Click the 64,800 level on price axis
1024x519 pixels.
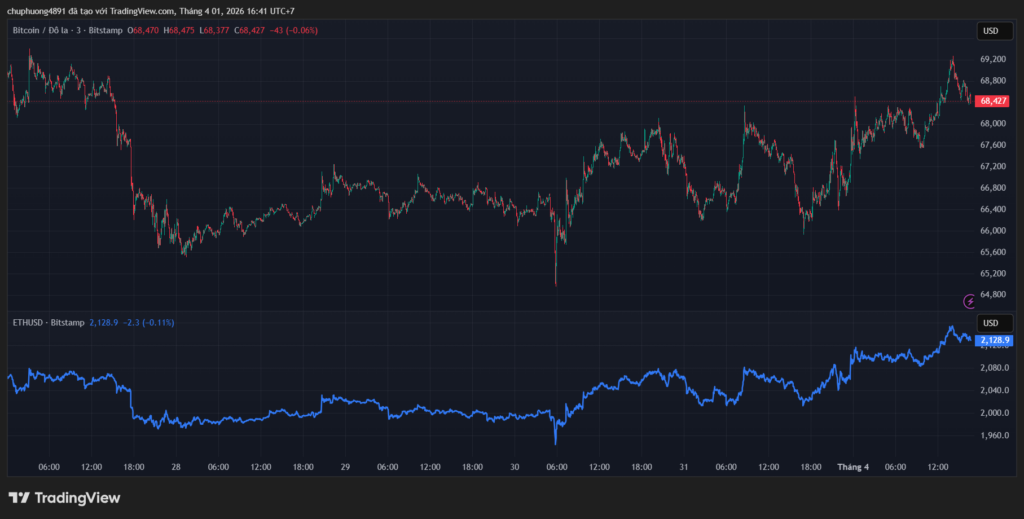(992, 294)
